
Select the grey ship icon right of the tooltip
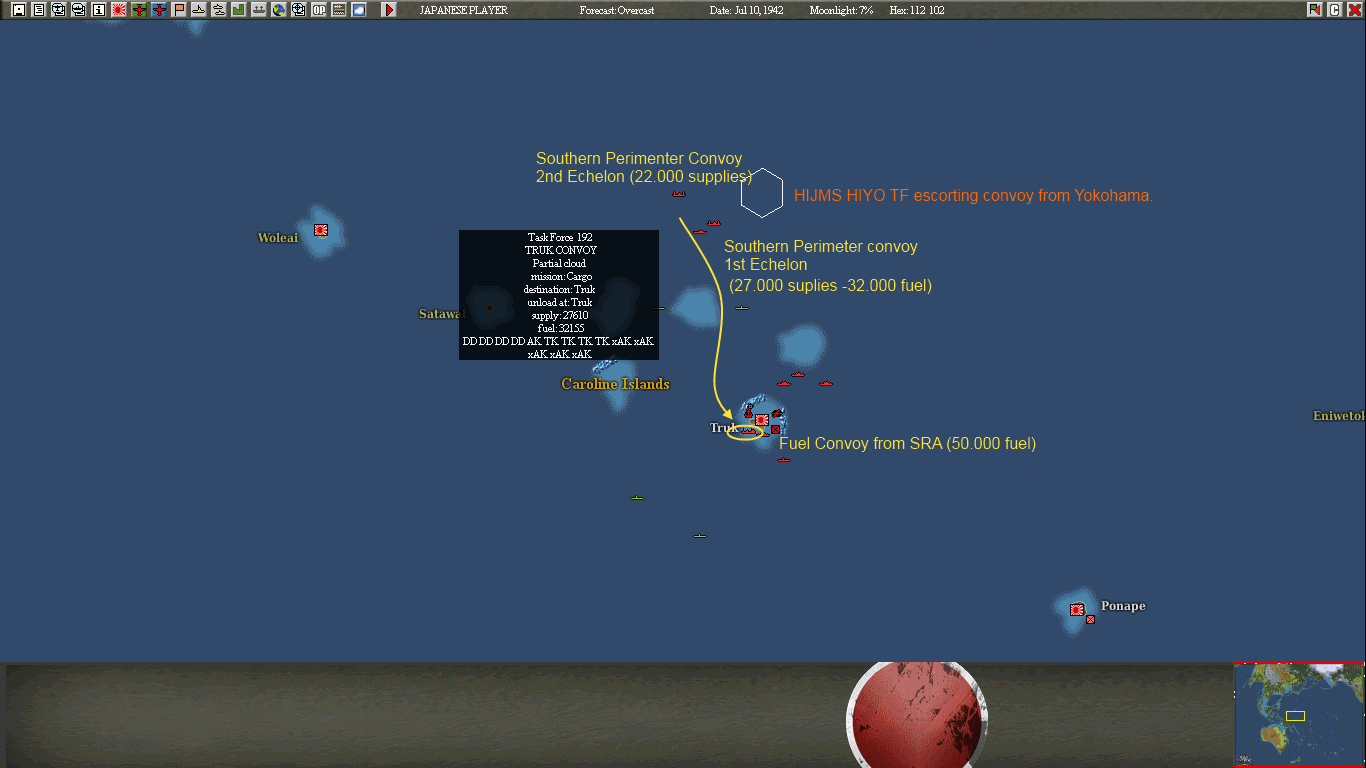point(742,308)
